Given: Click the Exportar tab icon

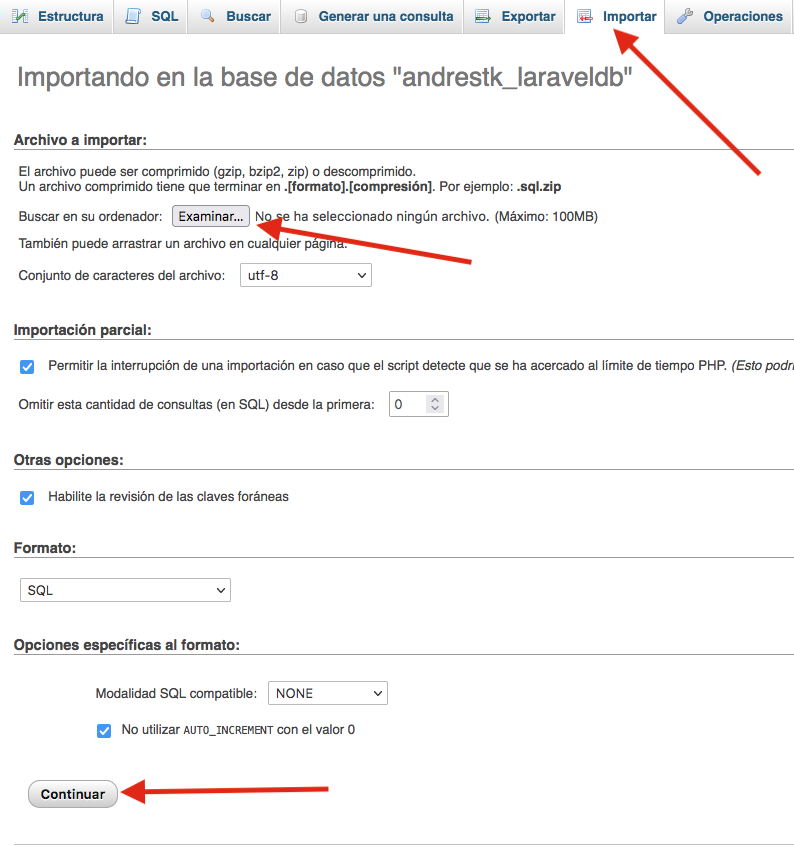Looking at the screenshot, I should point(482,16).
